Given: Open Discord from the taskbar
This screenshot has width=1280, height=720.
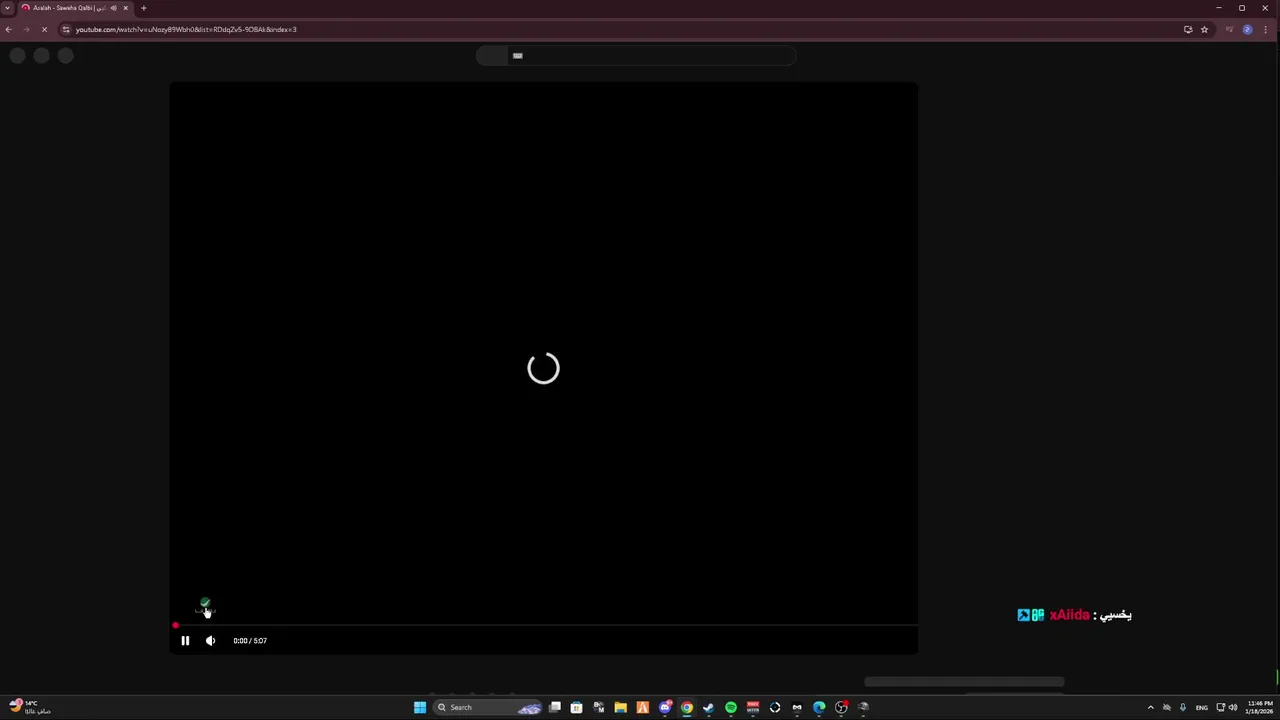Looking at the screenshot, I should (665, 707).
